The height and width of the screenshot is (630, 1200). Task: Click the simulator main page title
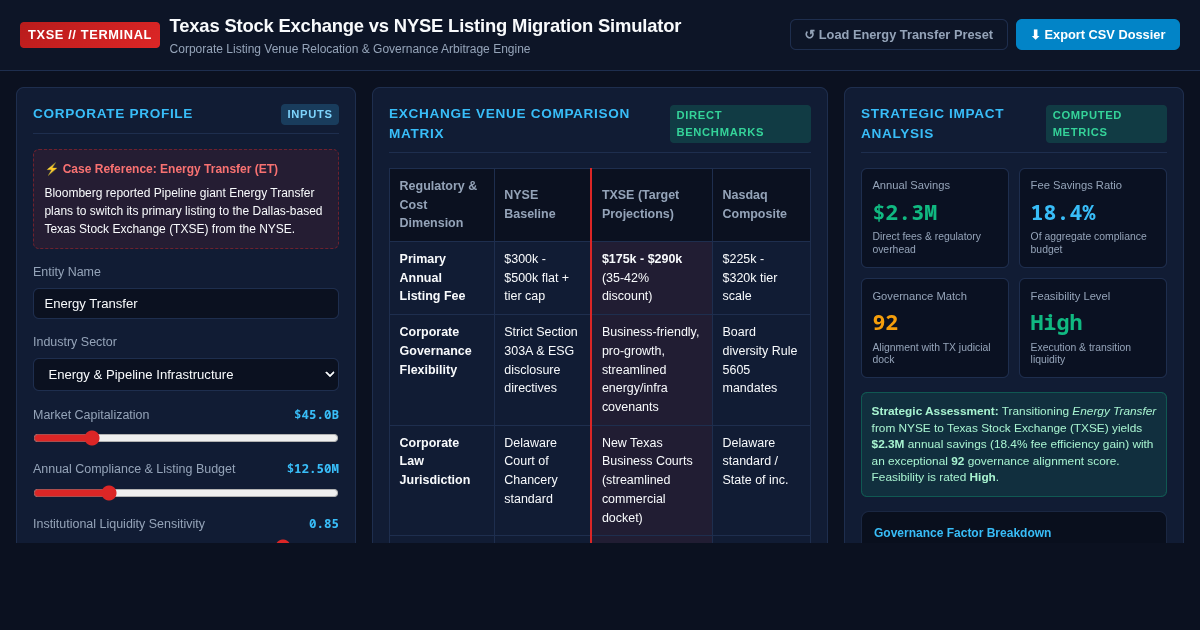point(425,26)
